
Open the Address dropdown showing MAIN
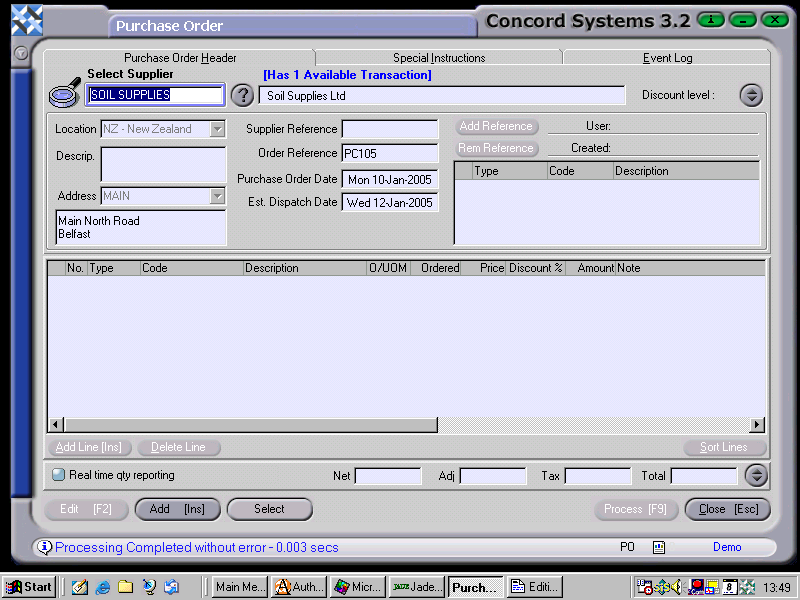click(218, 197)
